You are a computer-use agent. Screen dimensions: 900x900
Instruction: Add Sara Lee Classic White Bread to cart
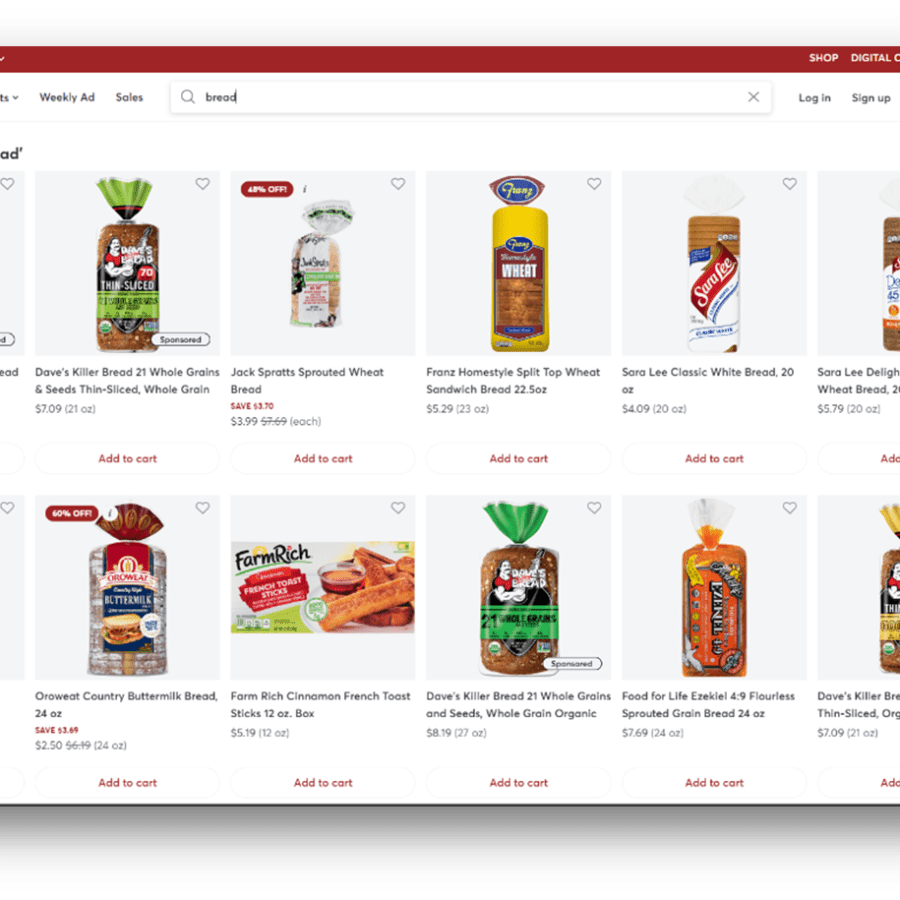coord(714,458)
